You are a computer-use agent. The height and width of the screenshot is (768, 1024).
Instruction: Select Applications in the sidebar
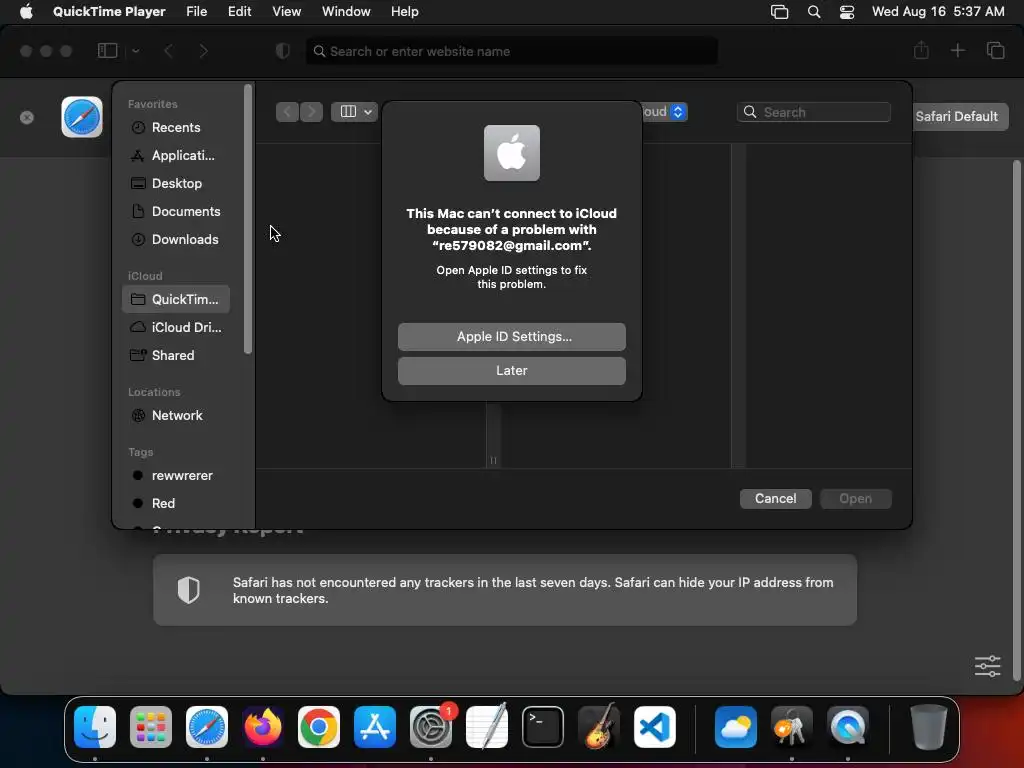[x=176, y=155]
